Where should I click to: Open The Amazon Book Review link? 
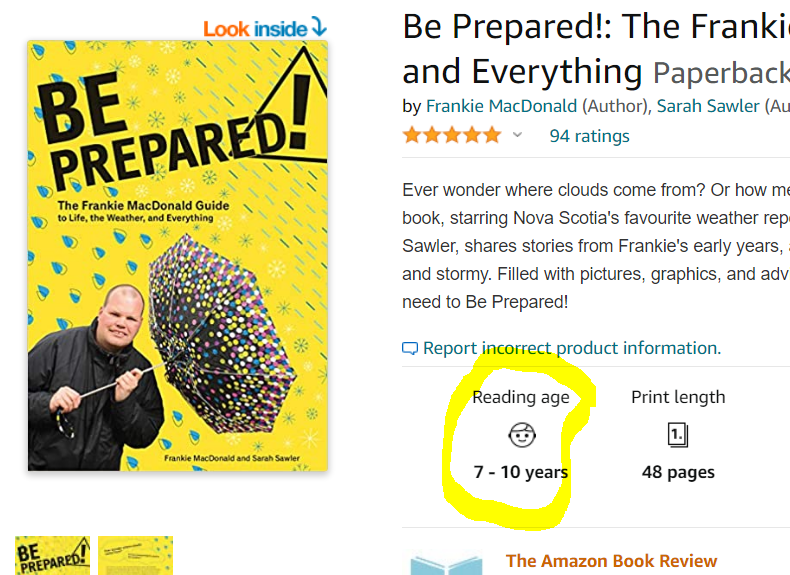pos(611,561)
